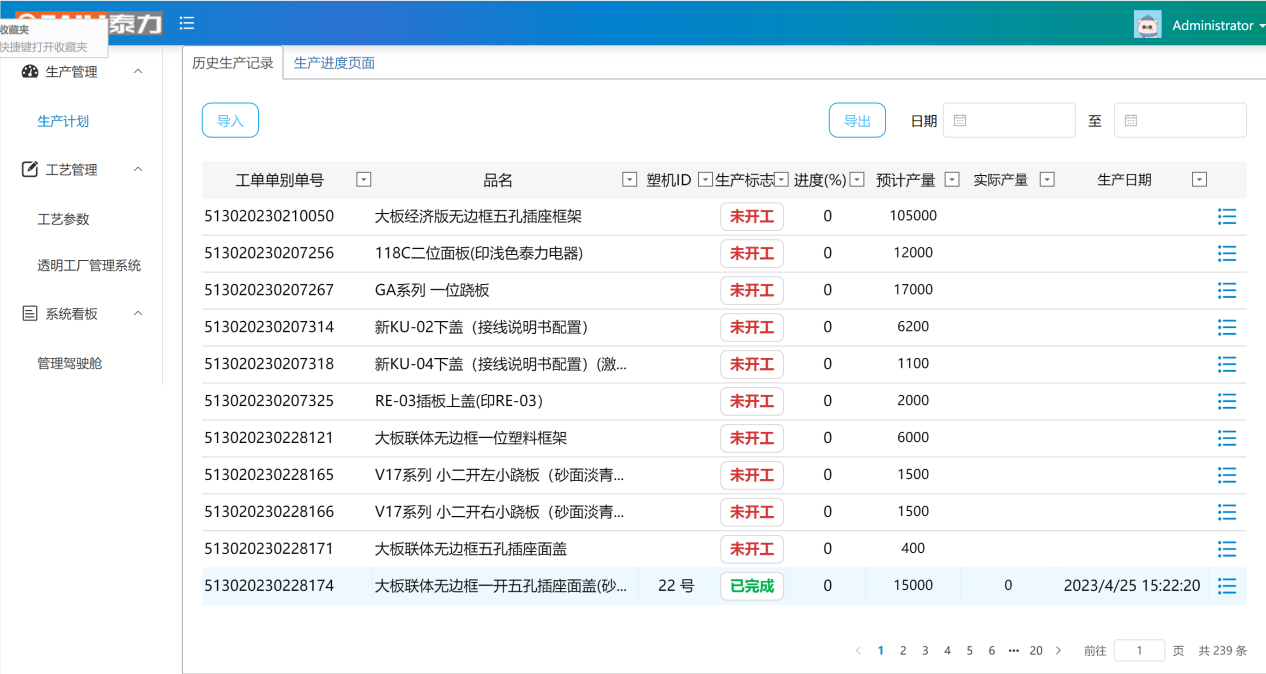
Task: Click the 工艺管理 edit icon
Action: click(x=30, y=170)
